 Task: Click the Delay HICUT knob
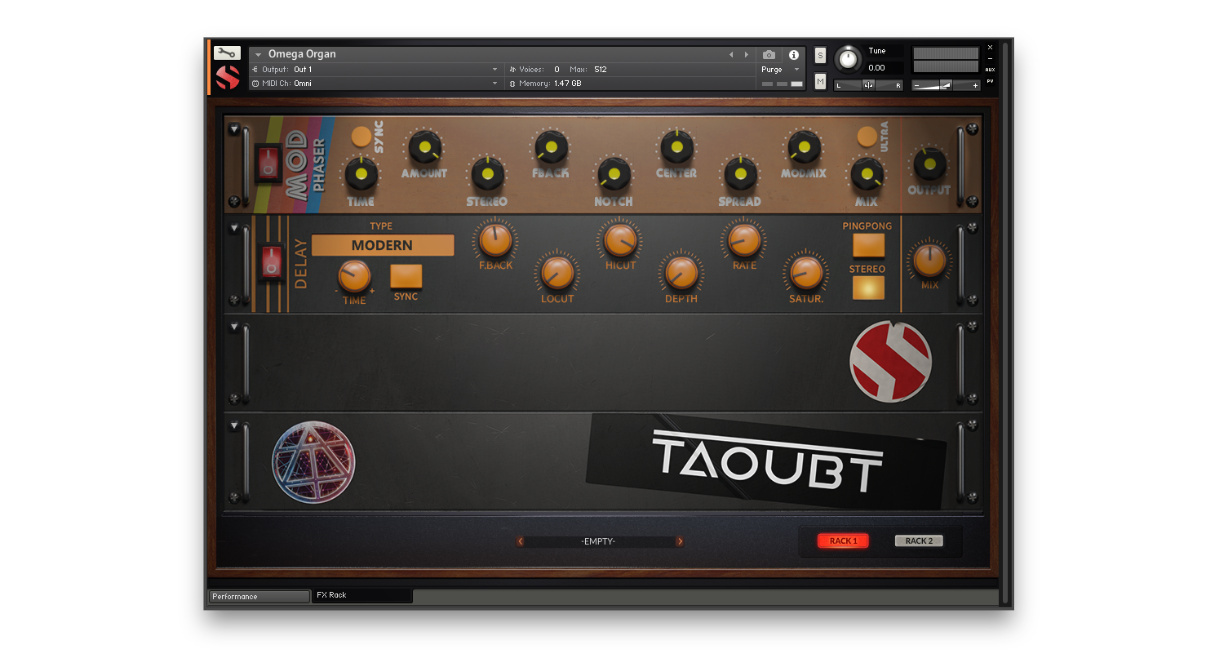(x=620, y=240)
